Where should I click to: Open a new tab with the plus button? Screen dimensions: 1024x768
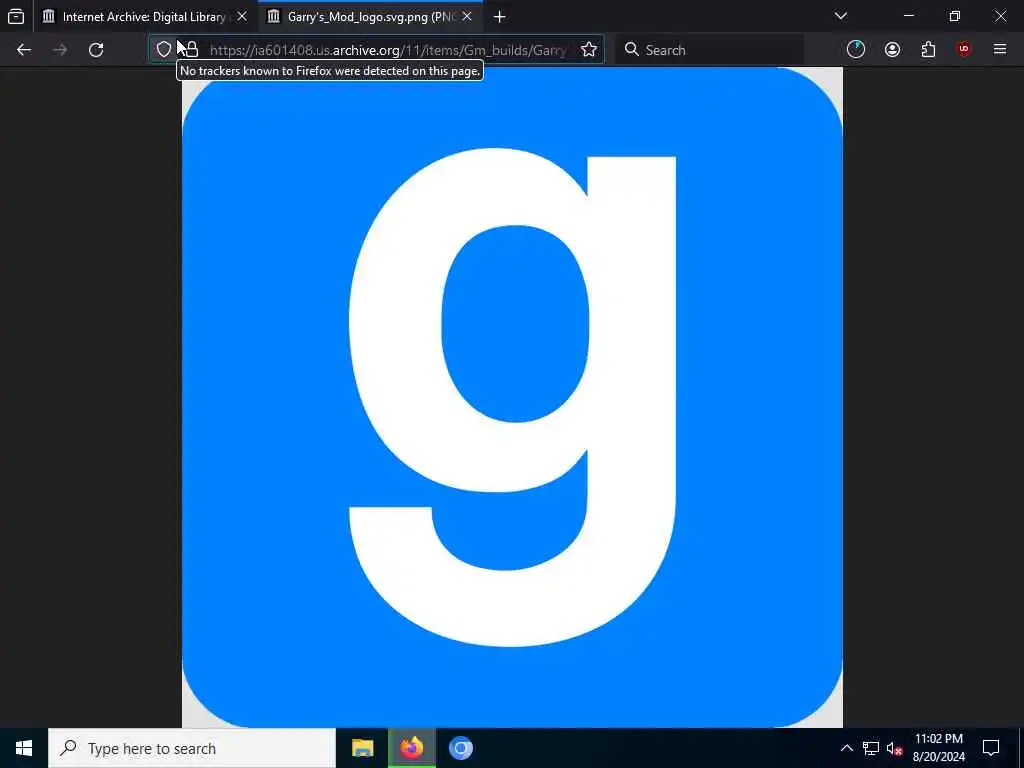click(500, 17)
